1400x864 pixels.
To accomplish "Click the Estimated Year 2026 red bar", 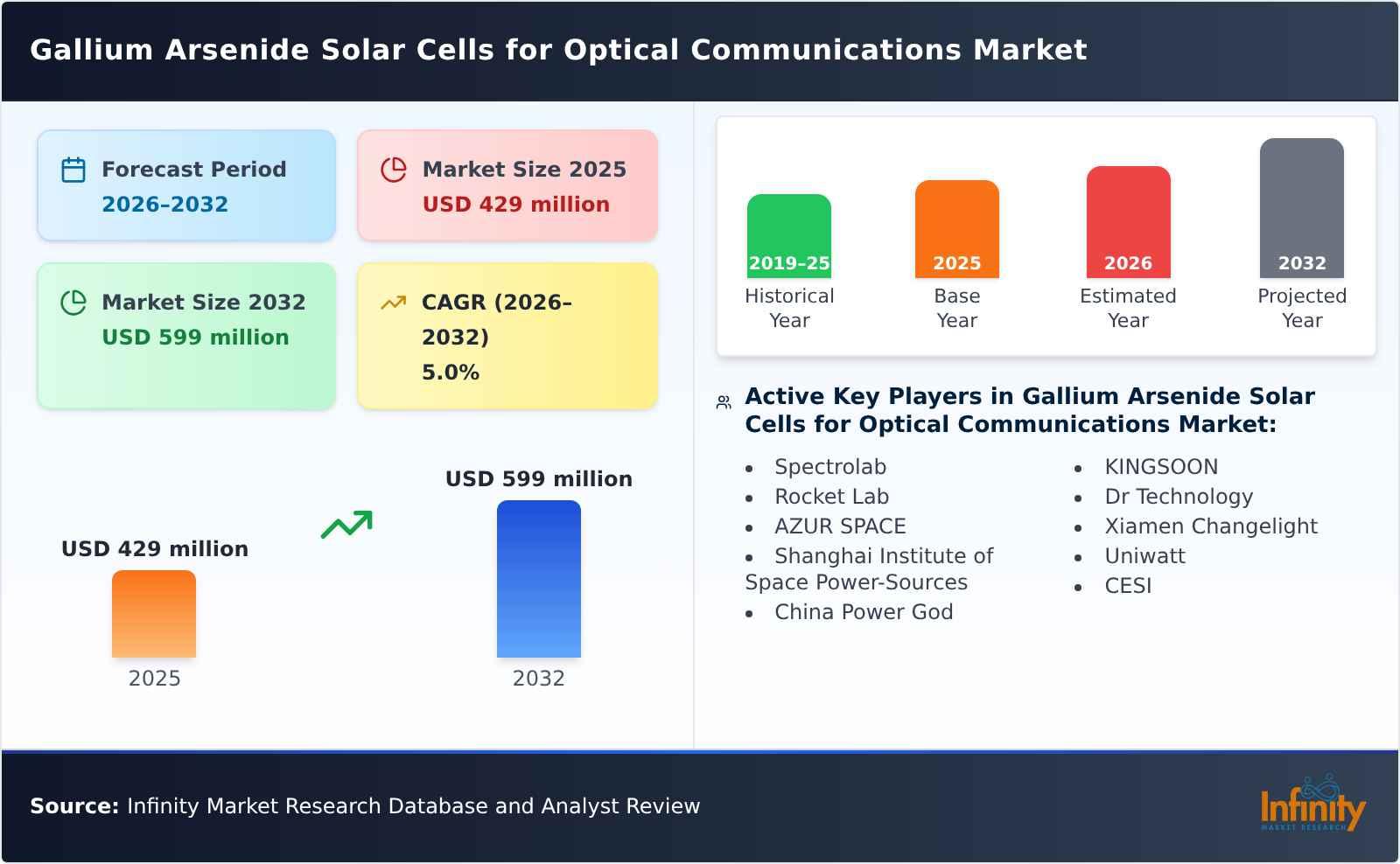I will coord(1128,223).
